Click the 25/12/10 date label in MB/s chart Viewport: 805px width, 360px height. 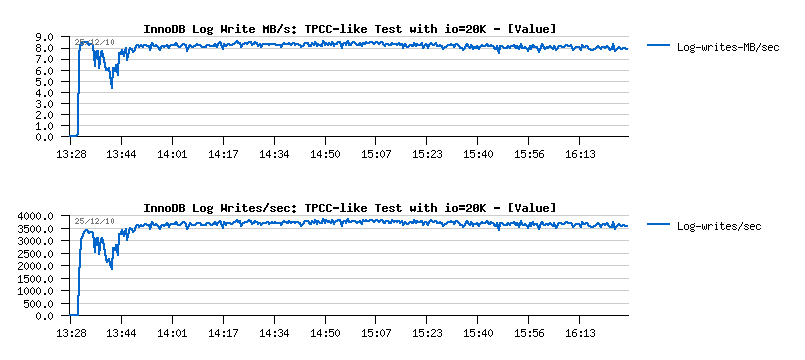pos(94,42)
